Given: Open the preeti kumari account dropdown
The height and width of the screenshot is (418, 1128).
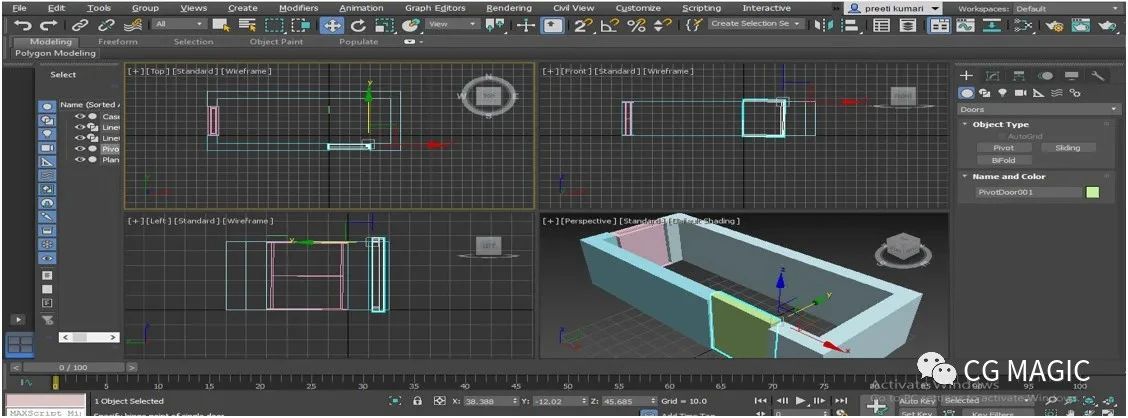Looking at the screenshot, I should tap(893, 9).
